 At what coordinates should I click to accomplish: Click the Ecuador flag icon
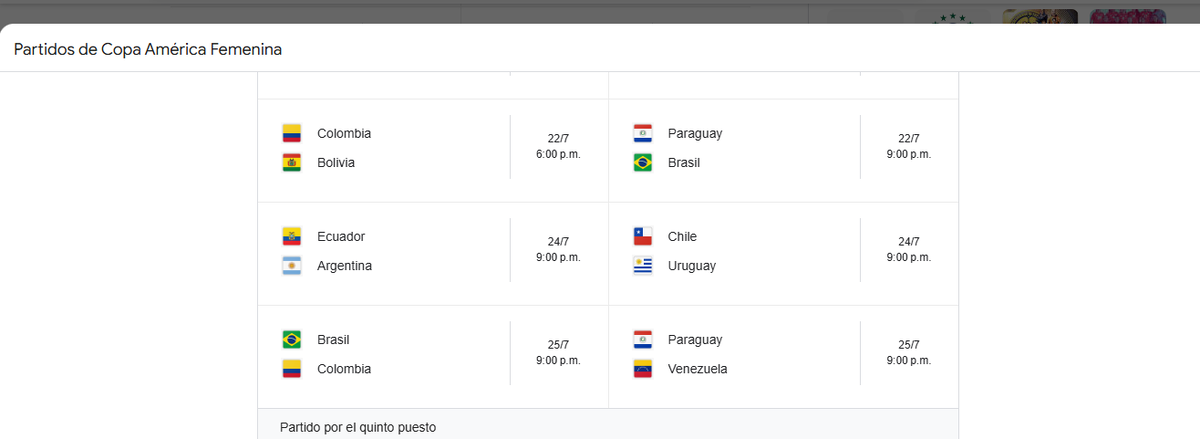[291, 237]
